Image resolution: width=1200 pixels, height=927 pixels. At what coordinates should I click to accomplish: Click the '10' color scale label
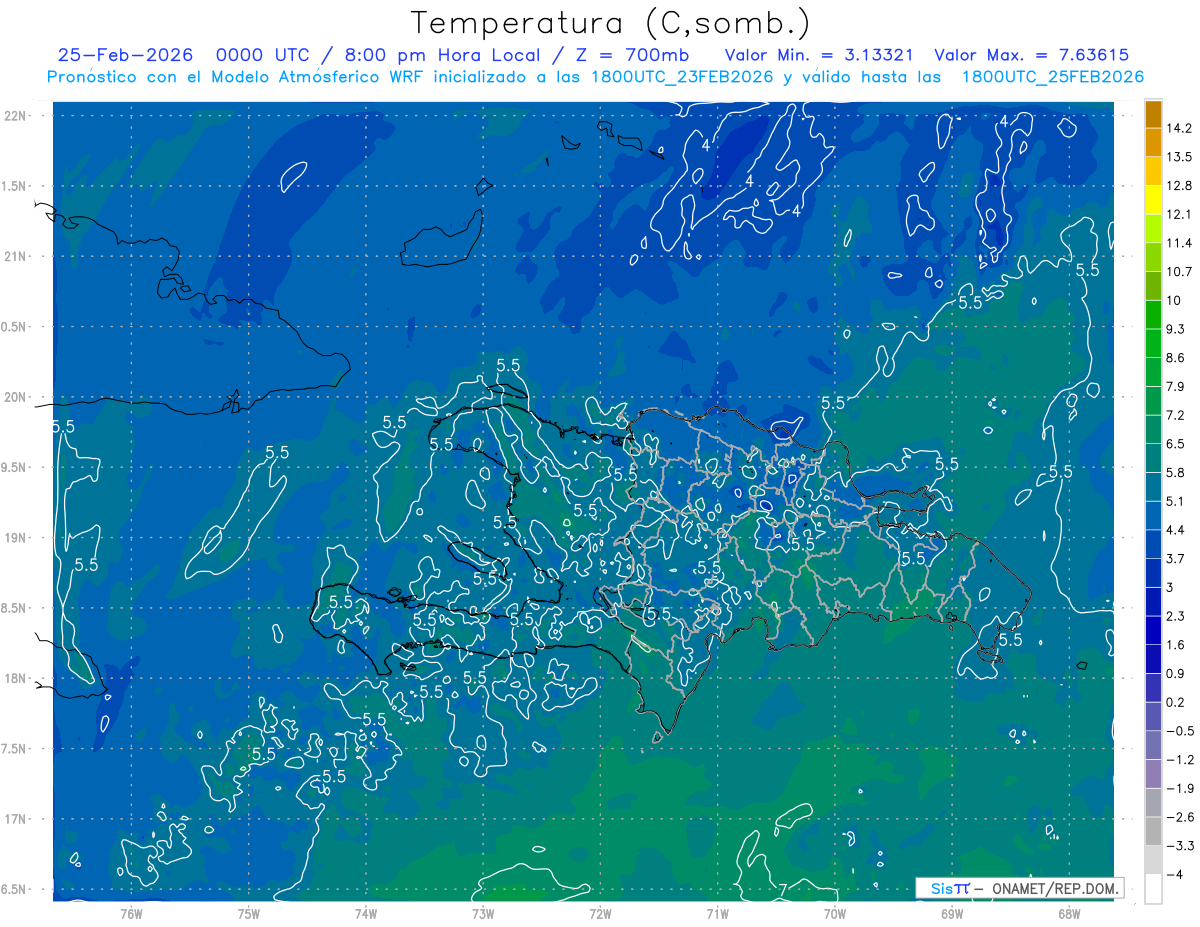pos(1175,301)
